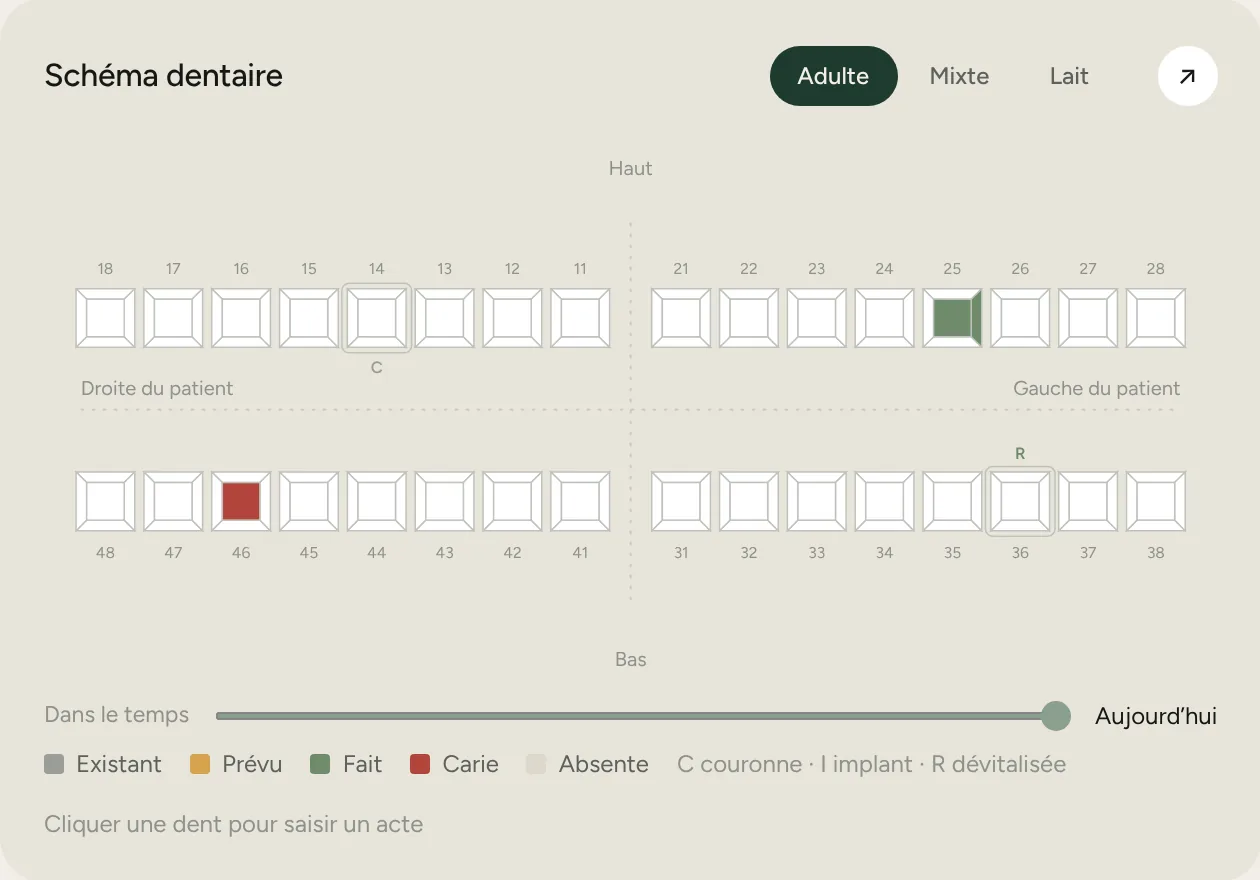The image size is (1260, 880).
Task: Click tooth 44 square
Action: click(x=377, y=501)
